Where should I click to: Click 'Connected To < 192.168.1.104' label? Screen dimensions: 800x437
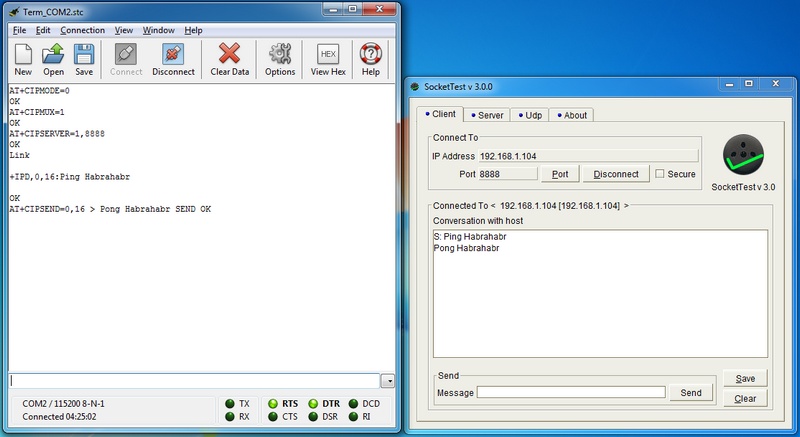point(531,205)
